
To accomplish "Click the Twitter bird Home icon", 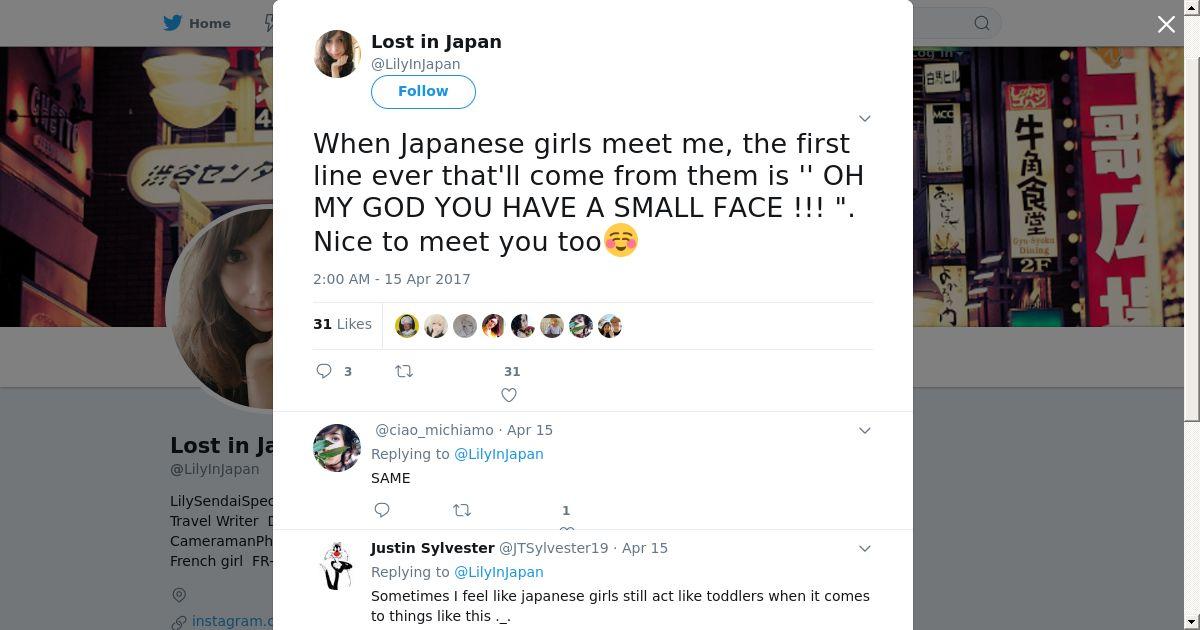I will point(173,23).
